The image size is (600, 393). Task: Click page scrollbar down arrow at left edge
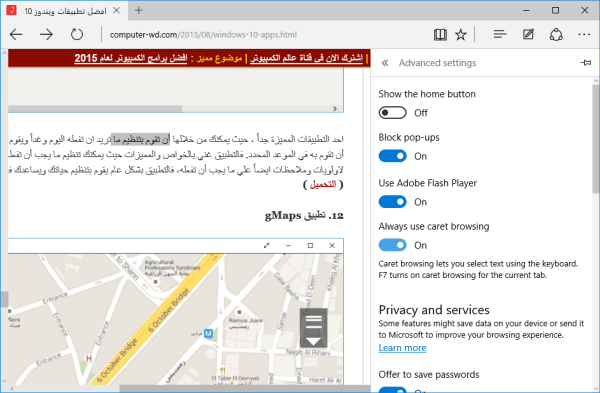tap(4, 381)
